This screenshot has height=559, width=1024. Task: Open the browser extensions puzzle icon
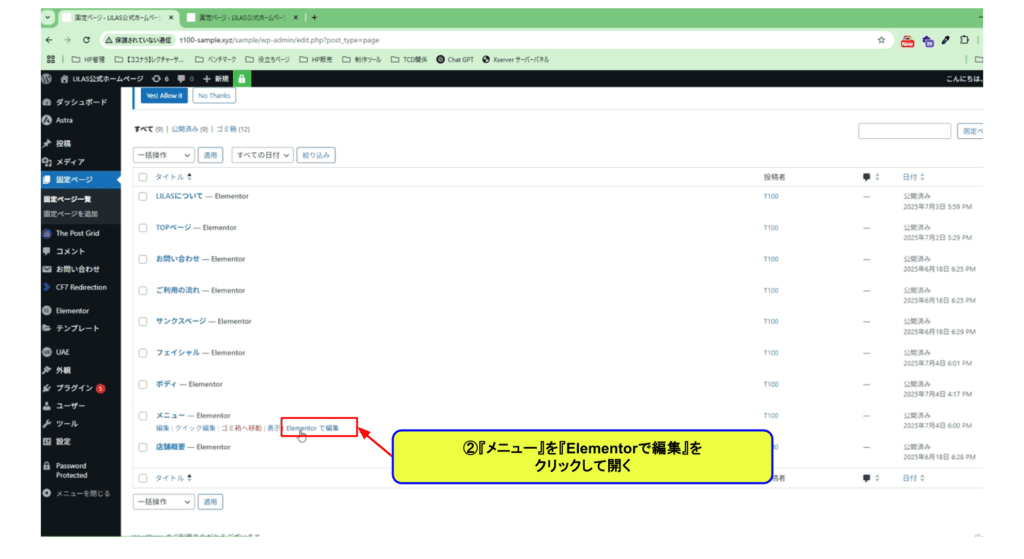pyautogui.click(x=964, y=40)
